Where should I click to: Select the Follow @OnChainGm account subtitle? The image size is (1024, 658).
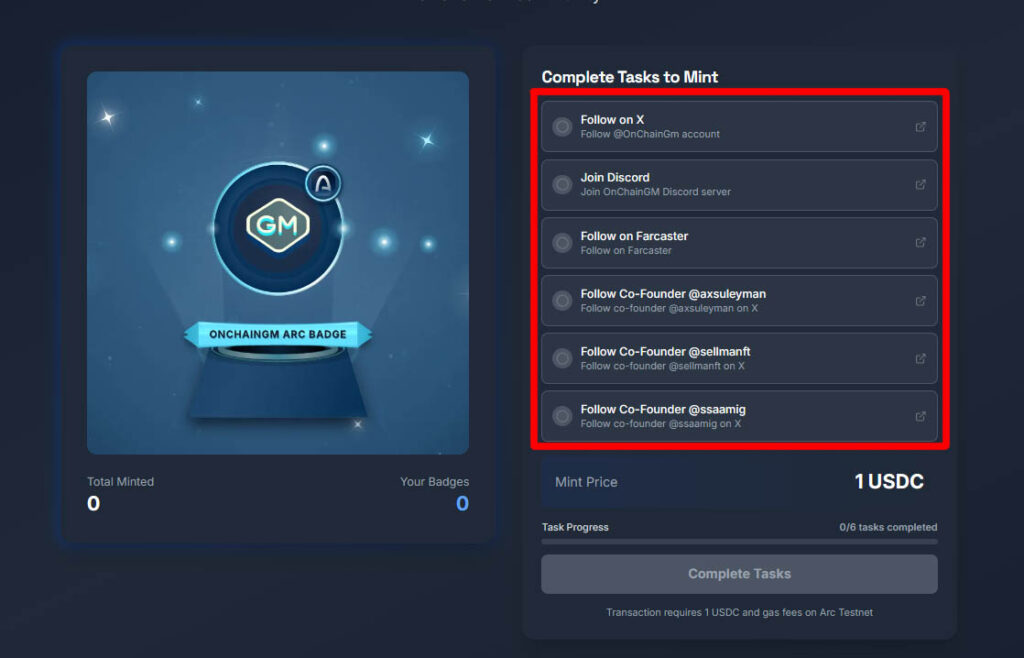point(650,134)
